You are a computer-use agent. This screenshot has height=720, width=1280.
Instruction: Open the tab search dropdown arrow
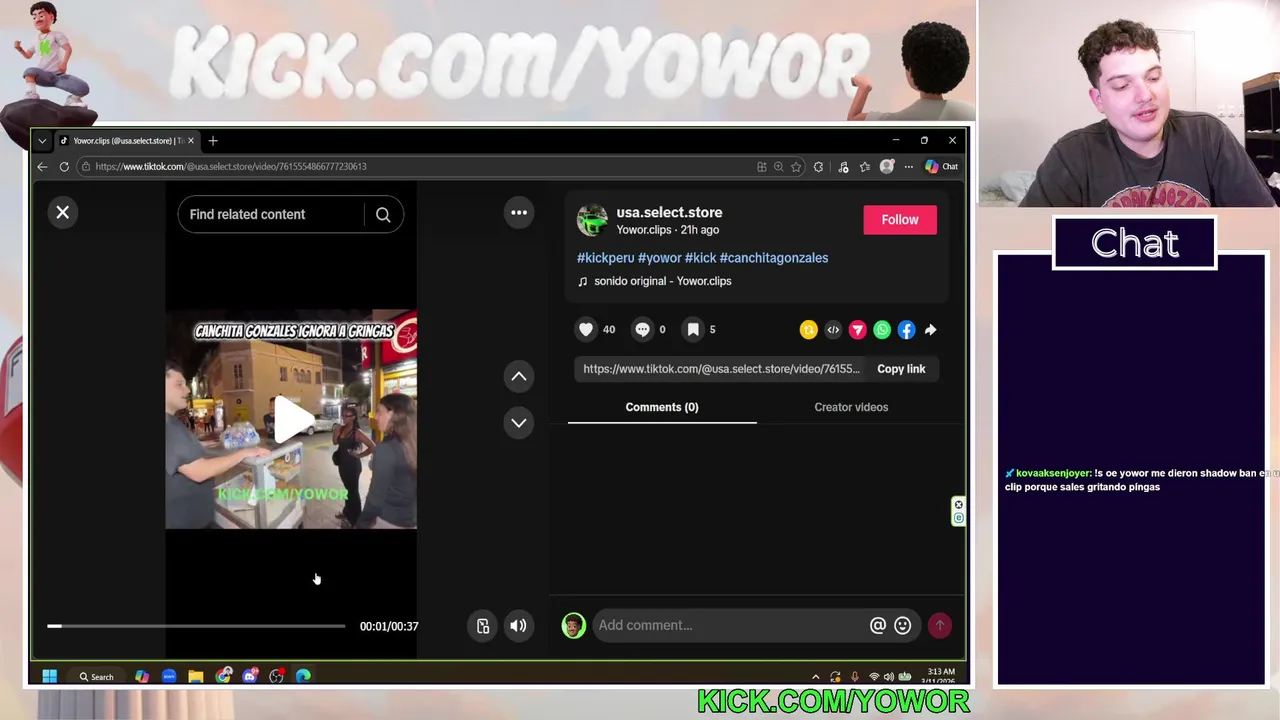(42, 141)
